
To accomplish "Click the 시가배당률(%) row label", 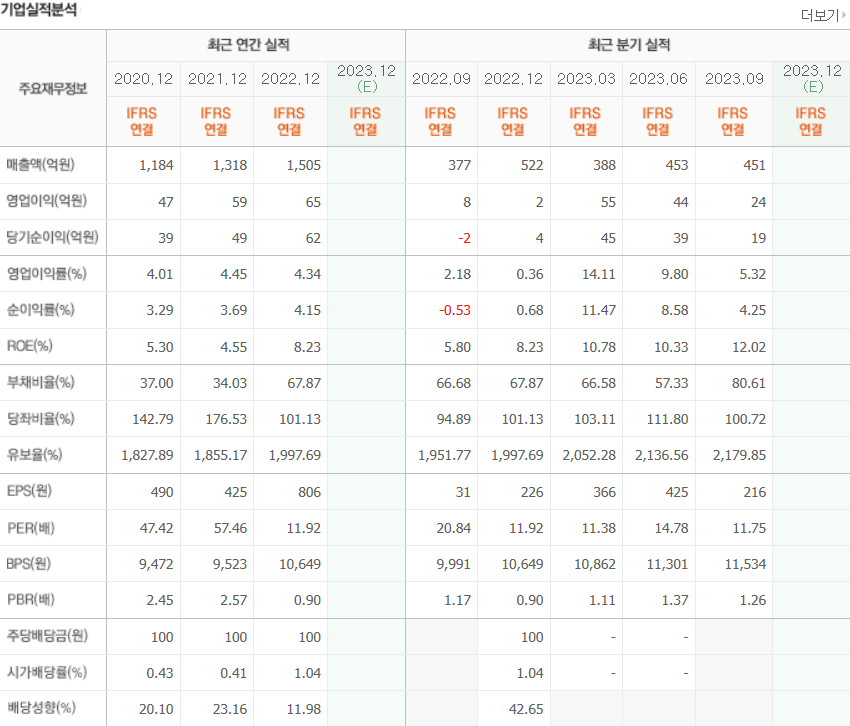I will pyautogui.click(x=47, y=672).
